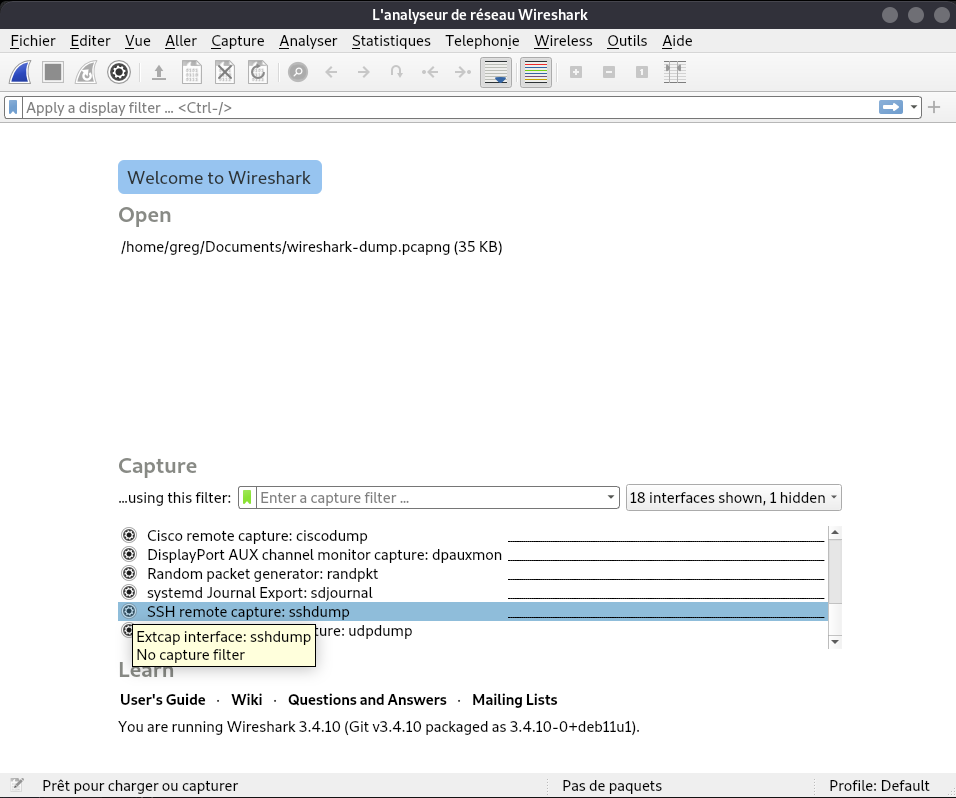Open the interfaces shown dropdown

733,497
